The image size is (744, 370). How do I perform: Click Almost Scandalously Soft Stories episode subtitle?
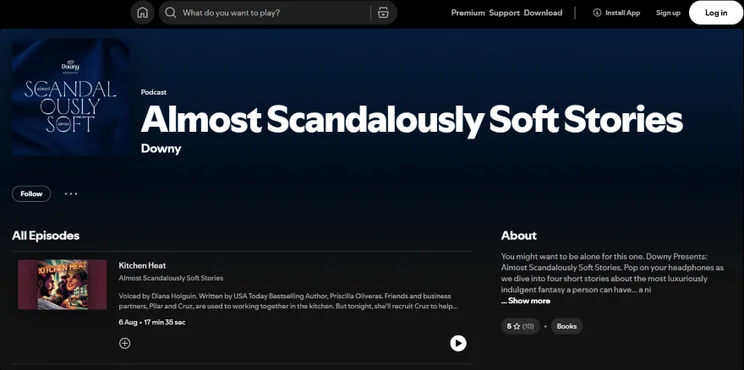click(x=171, y=278)
